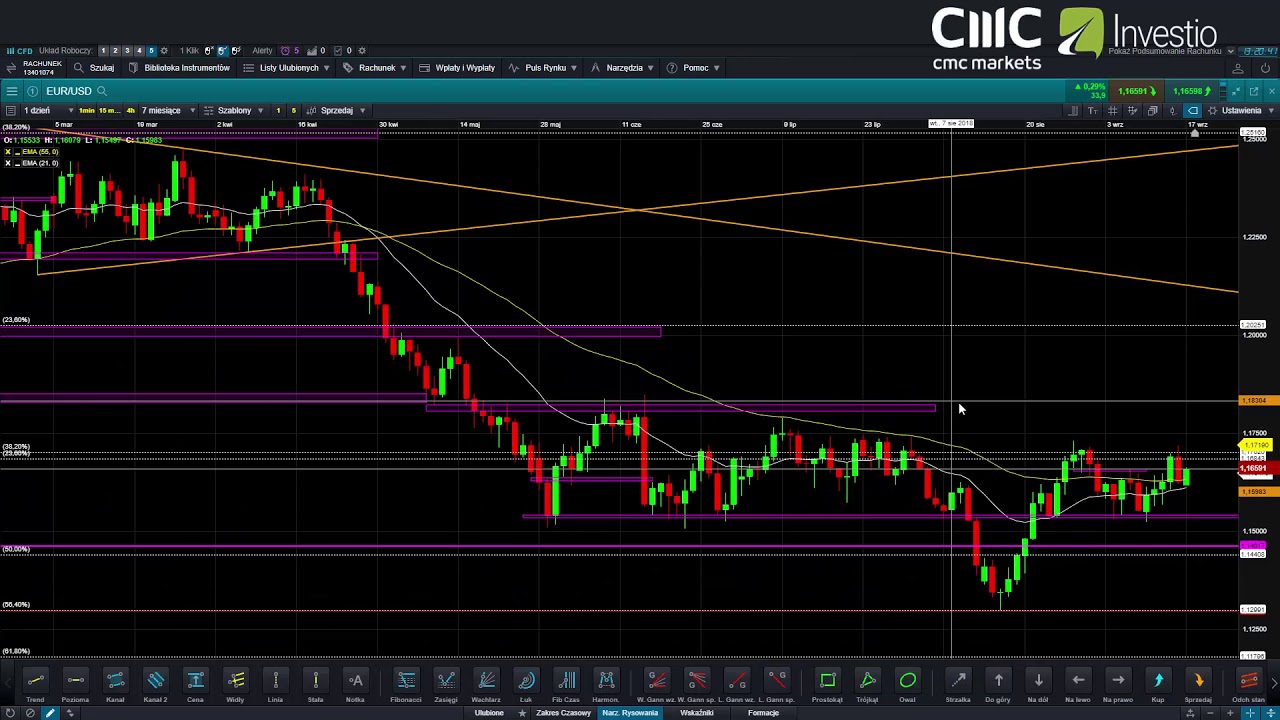This screenshot has width=1280, height=720.
Task: Select the Łuk arc tool
Action: [x=526, y=685]
